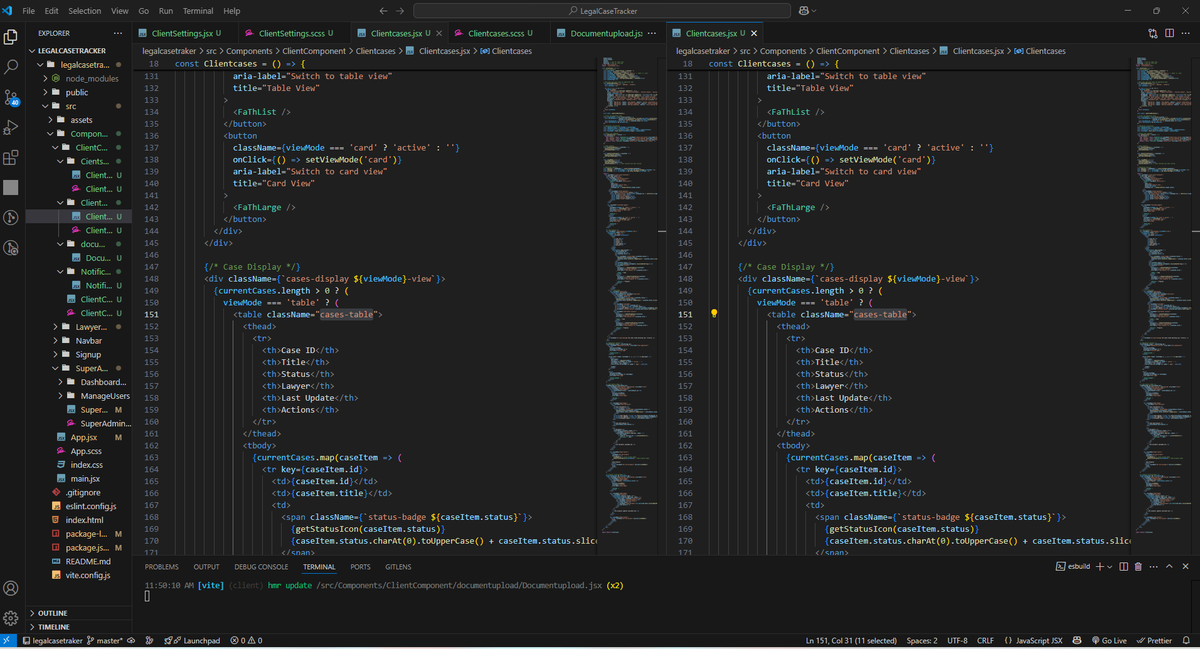Open the Run and Debug view
Screen dimensions: 1200x649
pos(12,127)
